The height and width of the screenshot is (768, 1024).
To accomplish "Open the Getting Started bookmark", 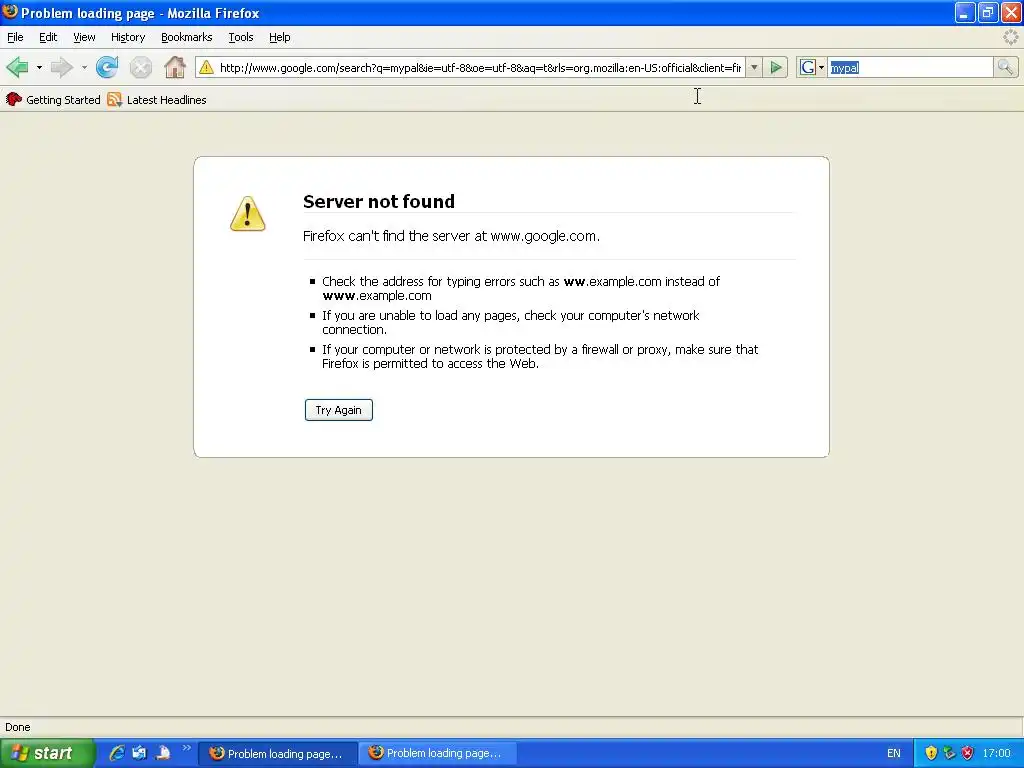I will pos(53,99).
